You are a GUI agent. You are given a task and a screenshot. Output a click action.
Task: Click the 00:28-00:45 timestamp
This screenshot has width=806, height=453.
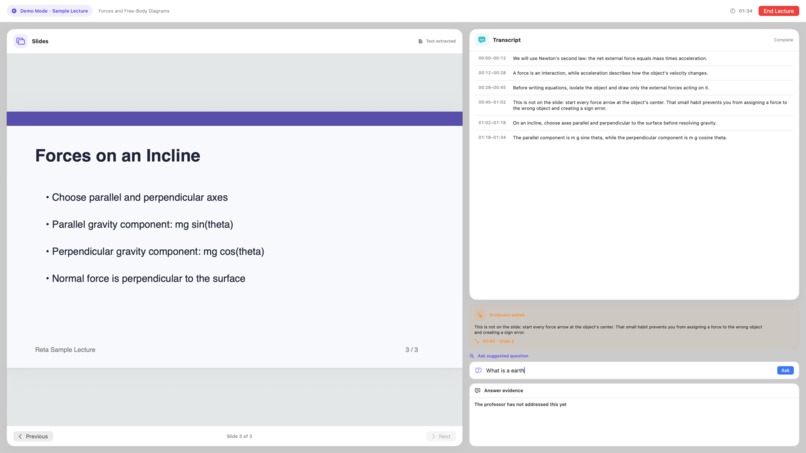492,87
